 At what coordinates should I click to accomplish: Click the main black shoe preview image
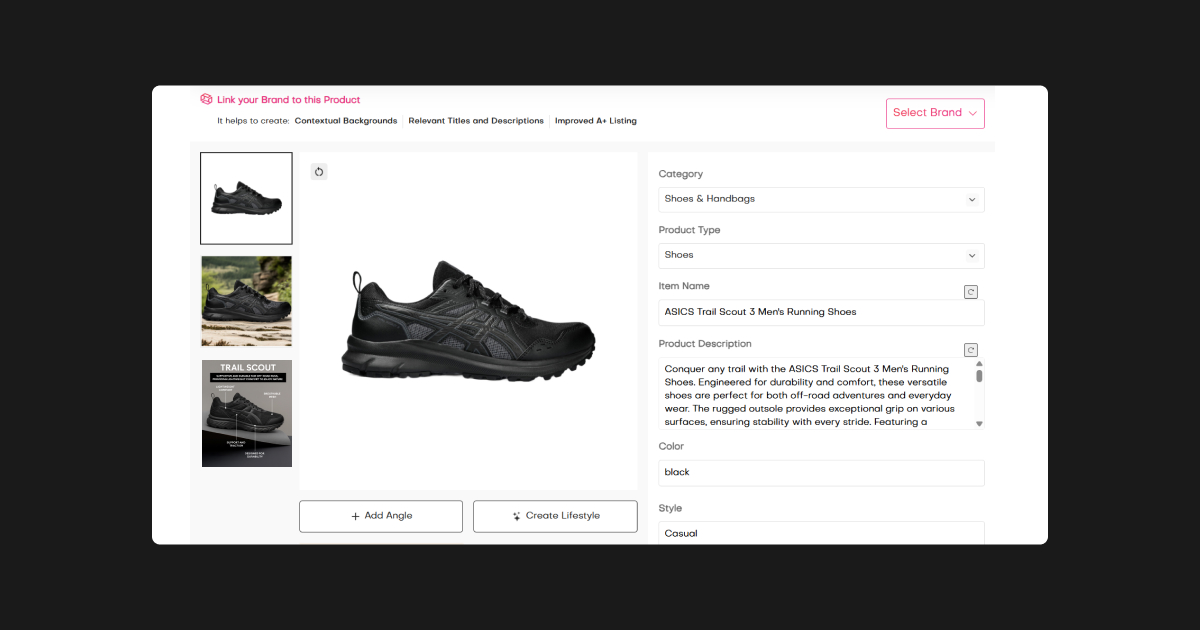[468, 321]
